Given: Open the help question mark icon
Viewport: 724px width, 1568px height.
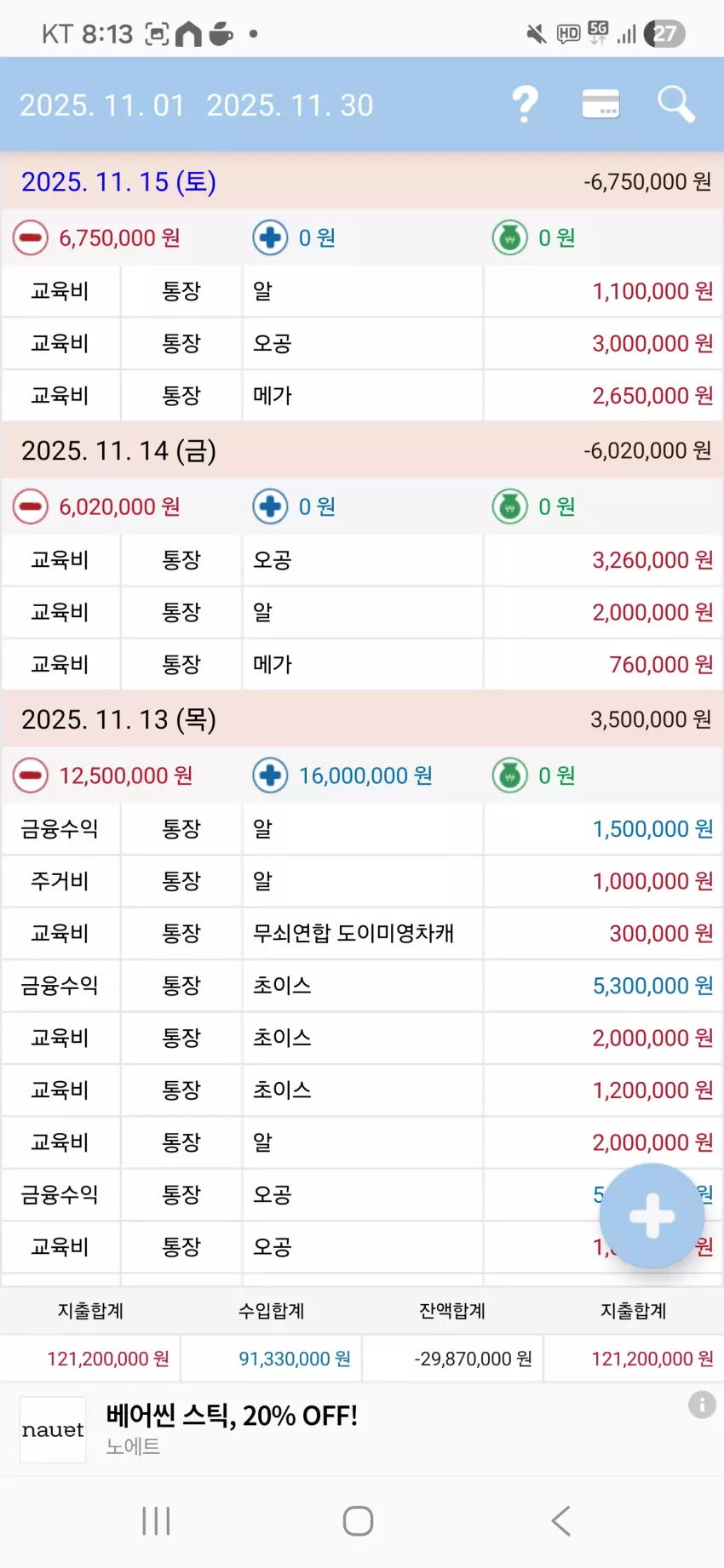Looking at the screenshot, I should point(525,105).
